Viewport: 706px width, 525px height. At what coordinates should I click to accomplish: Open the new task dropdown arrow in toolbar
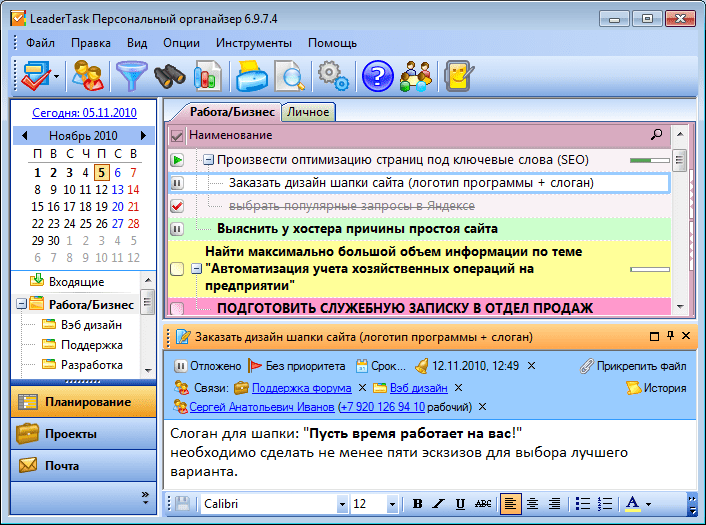point(56,77)
